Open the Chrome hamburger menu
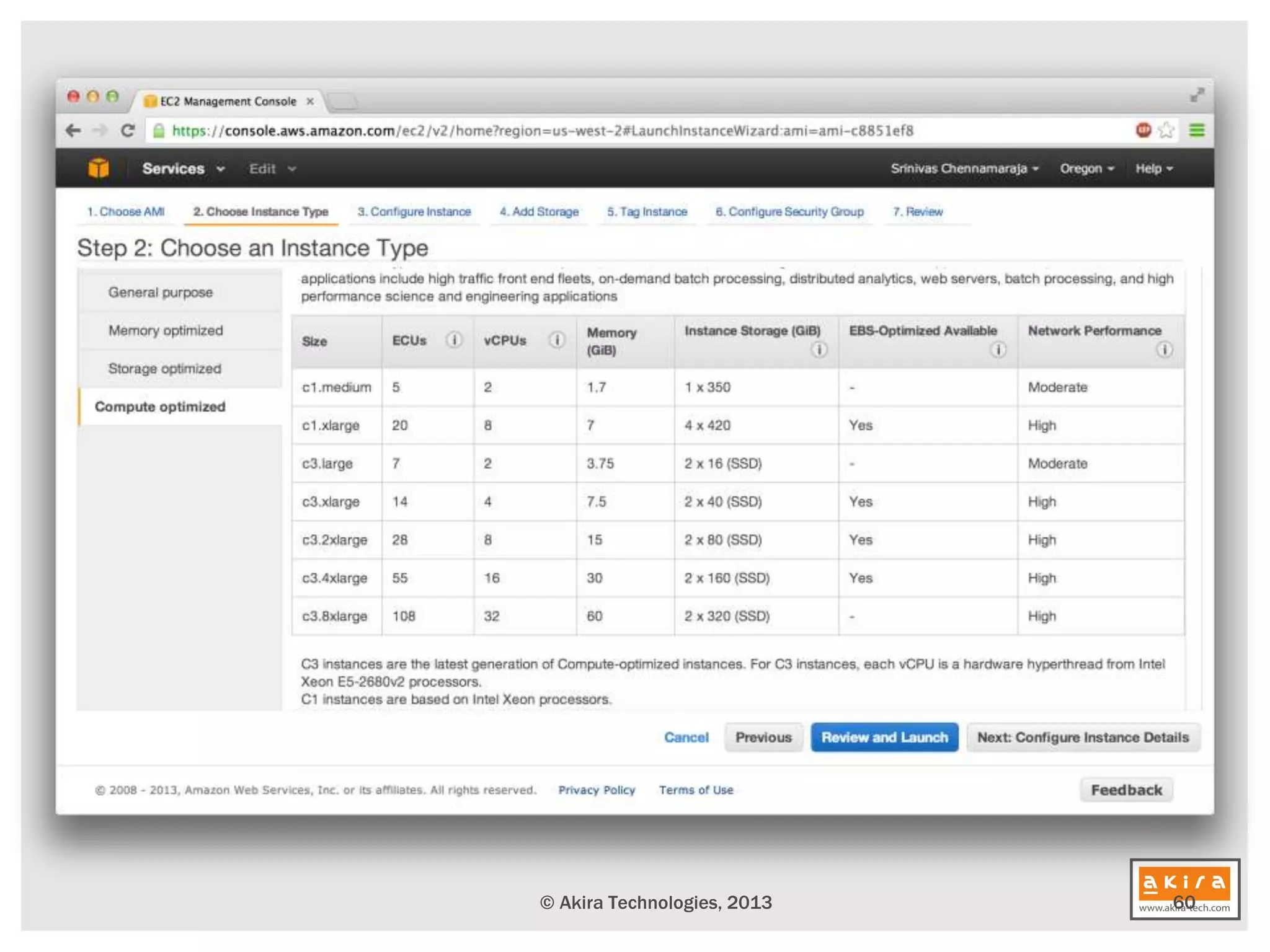 [1197, 130]
